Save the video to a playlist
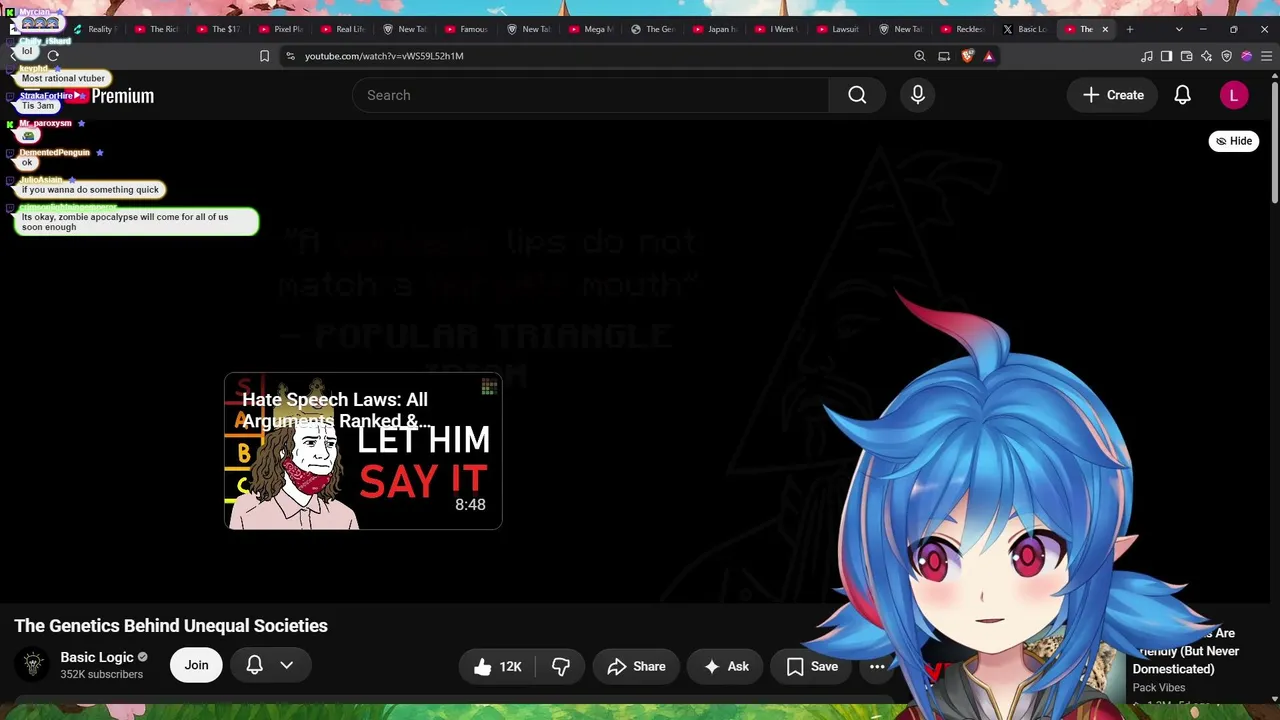 click(813, 667)
